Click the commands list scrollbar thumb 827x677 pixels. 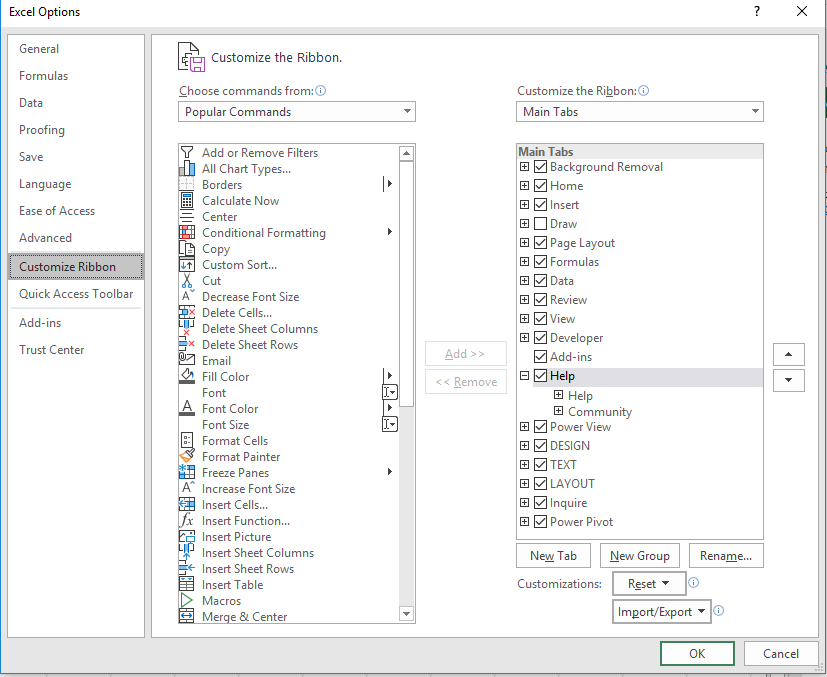406,284
